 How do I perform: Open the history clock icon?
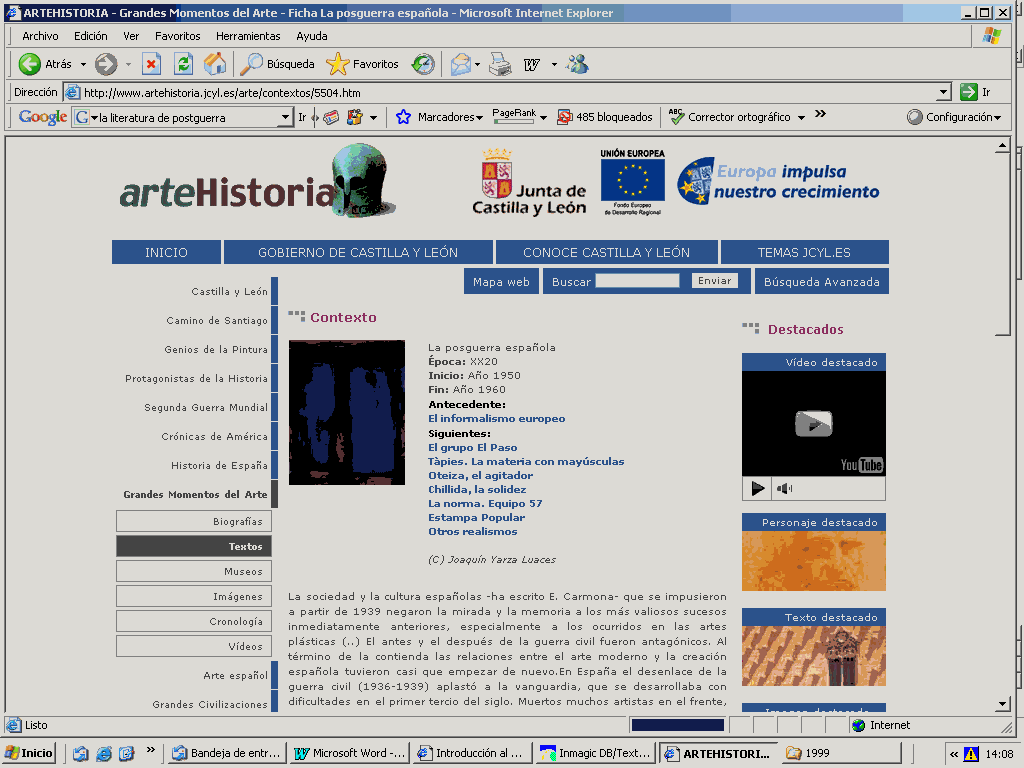tap(423, 64)
